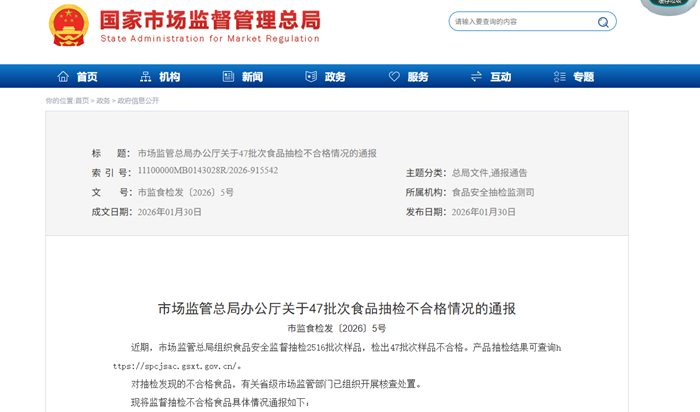Follow the 政务 breadcrumb link
The width and height of the screenshot is (700, 412).
[x=103, y=101]
